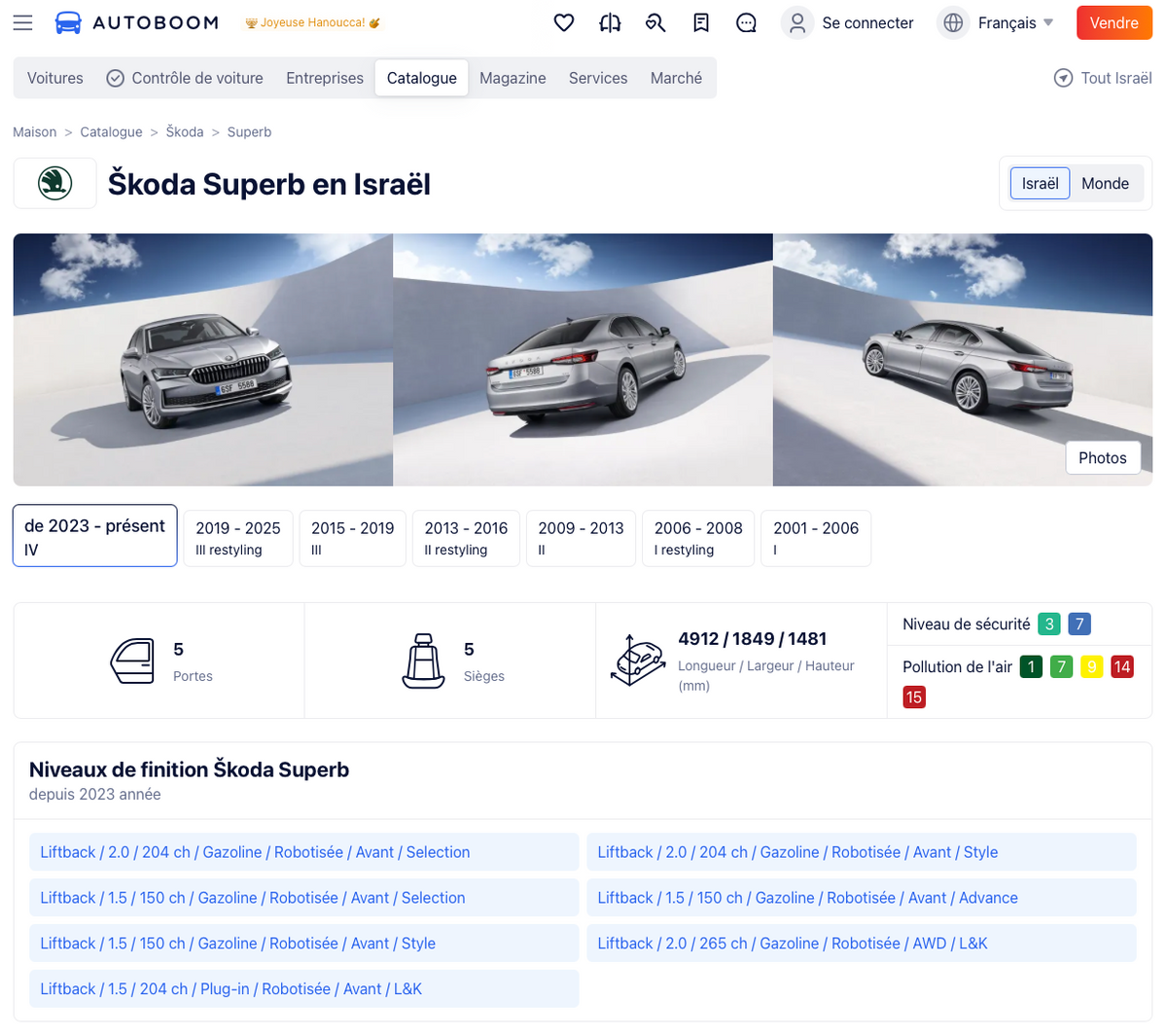Switch to Israël region toggle
Viewport: 1167px width, 1036px height.
pyautogui.click(x=1041, y=183)
